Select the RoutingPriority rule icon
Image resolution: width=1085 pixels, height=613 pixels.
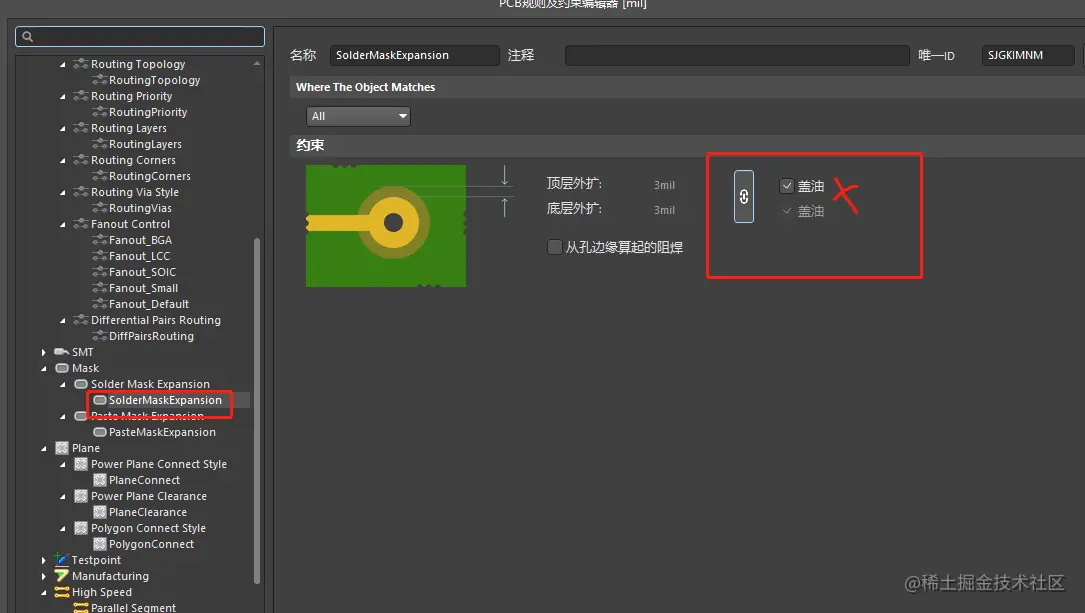pyautogui.click(x=100, y=112)
